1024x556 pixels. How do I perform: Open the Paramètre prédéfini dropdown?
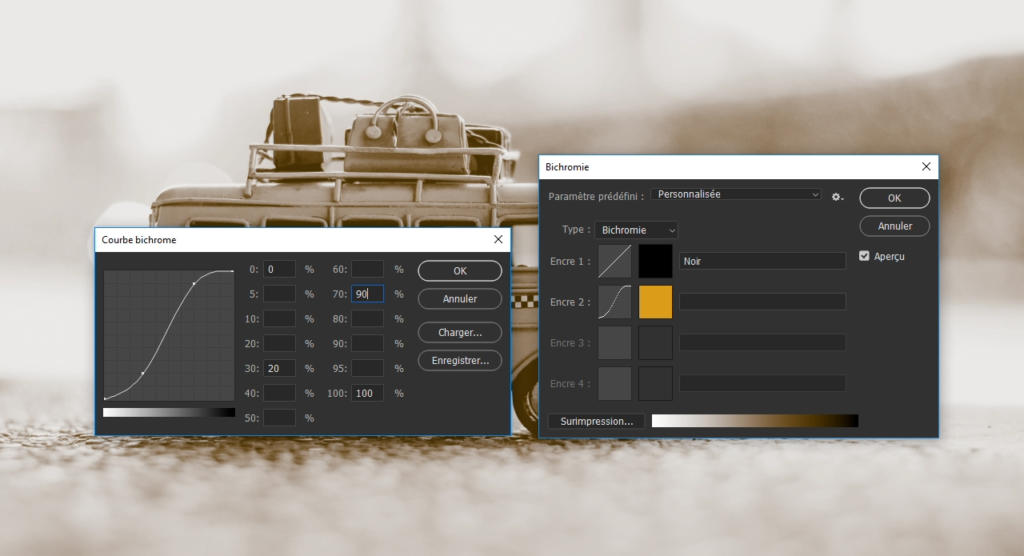(x=736, y=195)
